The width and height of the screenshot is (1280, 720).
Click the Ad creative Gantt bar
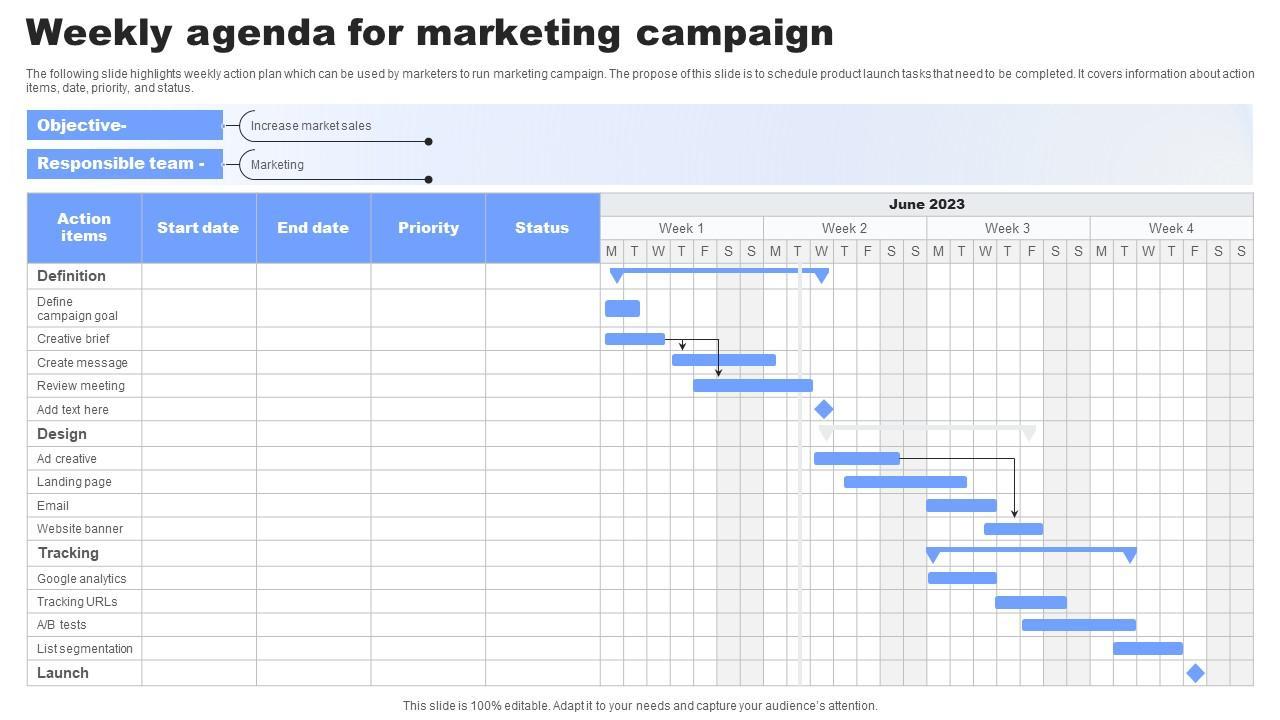[x=856, y=459]
